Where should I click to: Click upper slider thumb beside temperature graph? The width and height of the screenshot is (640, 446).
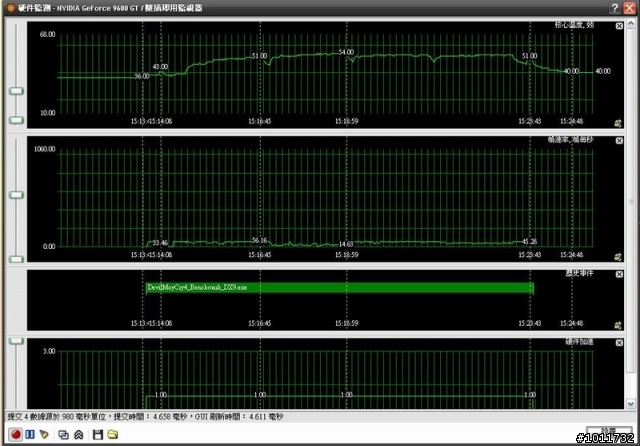coord(16,91)
